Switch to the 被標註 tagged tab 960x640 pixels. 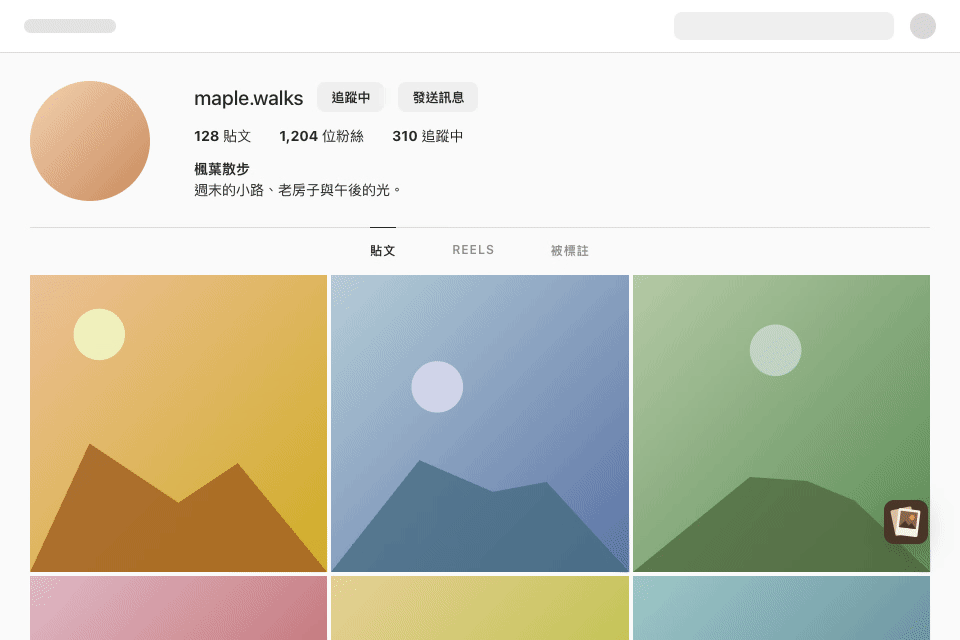[569, 250]
